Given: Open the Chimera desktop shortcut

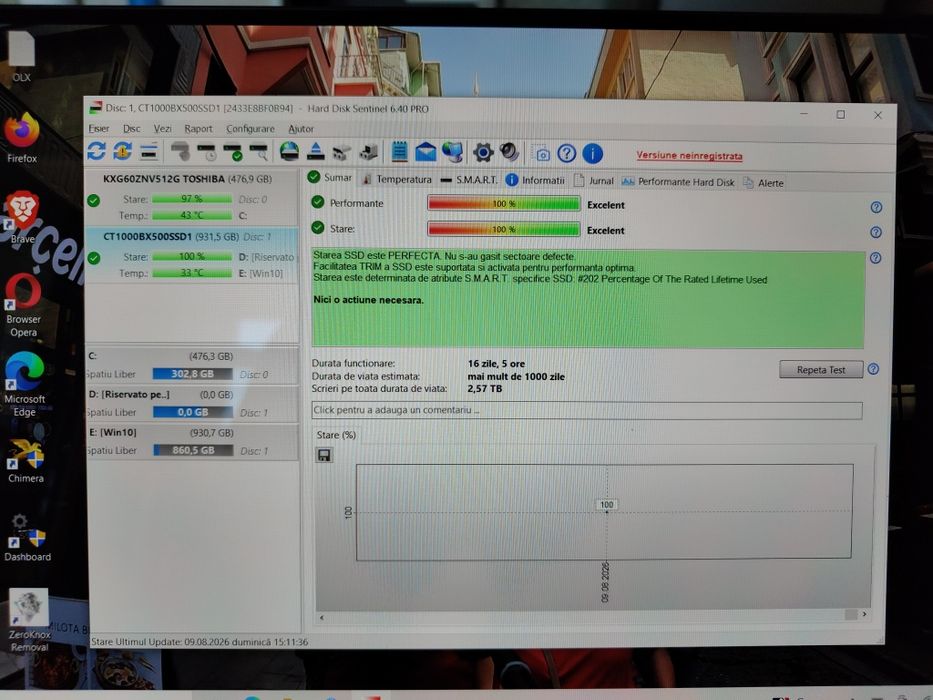Looking at the screenshot, I should [26, 460].
